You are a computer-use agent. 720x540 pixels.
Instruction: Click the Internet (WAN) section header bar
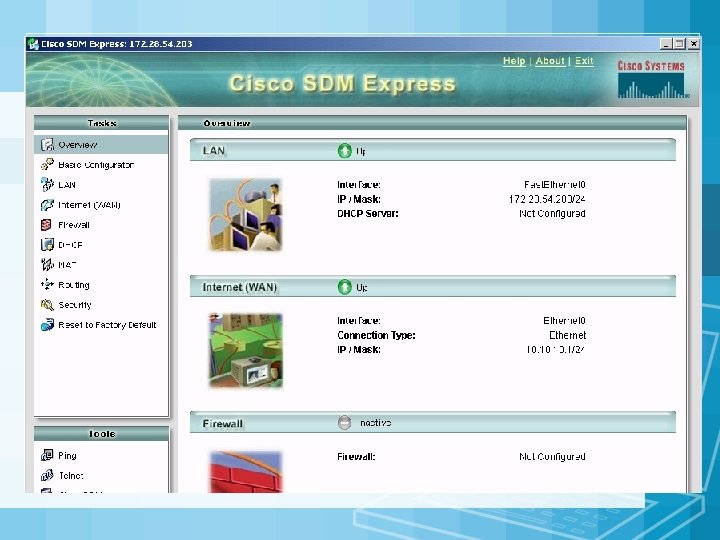[x=433, y=287]
